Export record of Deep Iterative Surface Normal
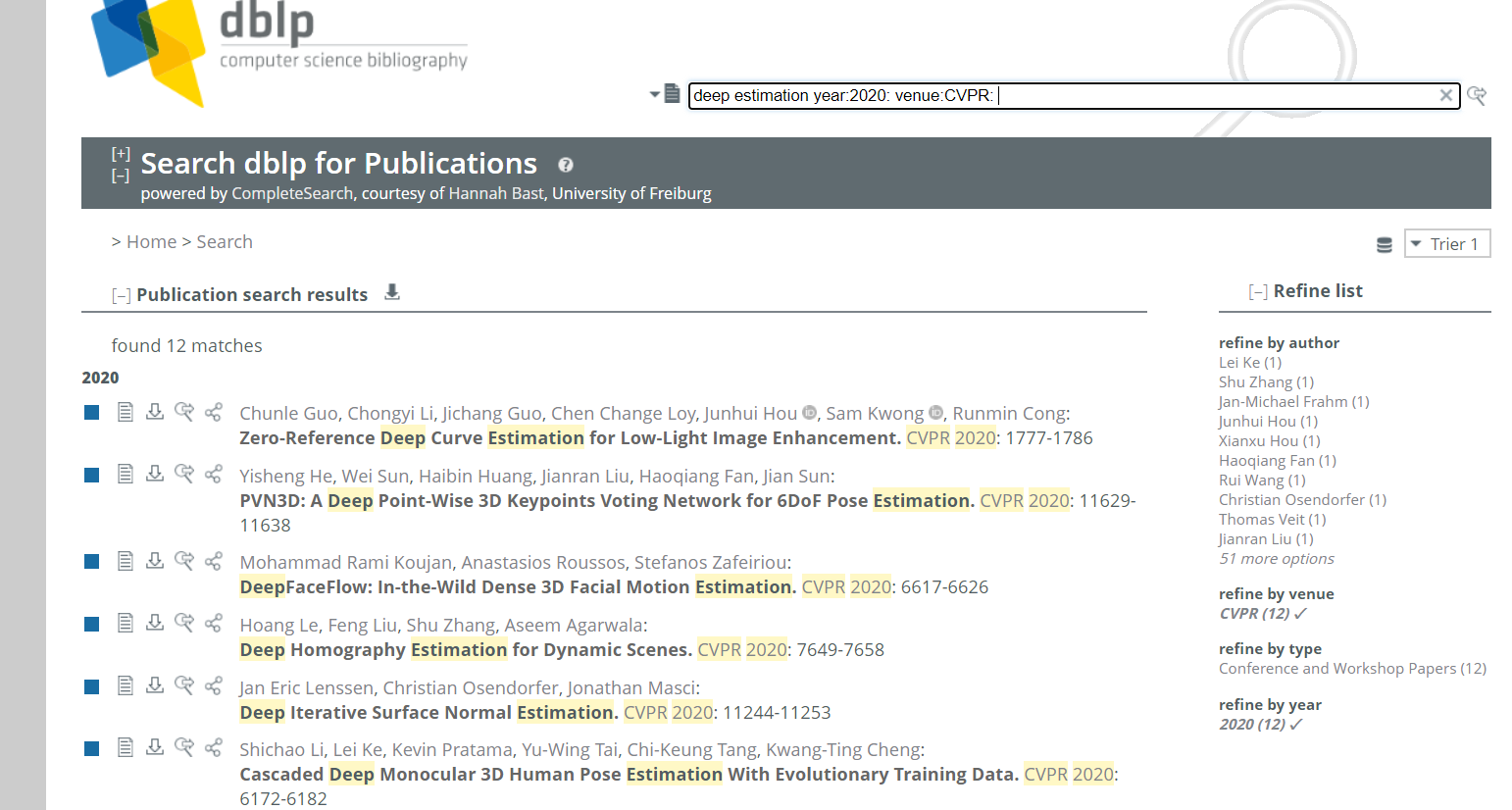 (155, 685)
